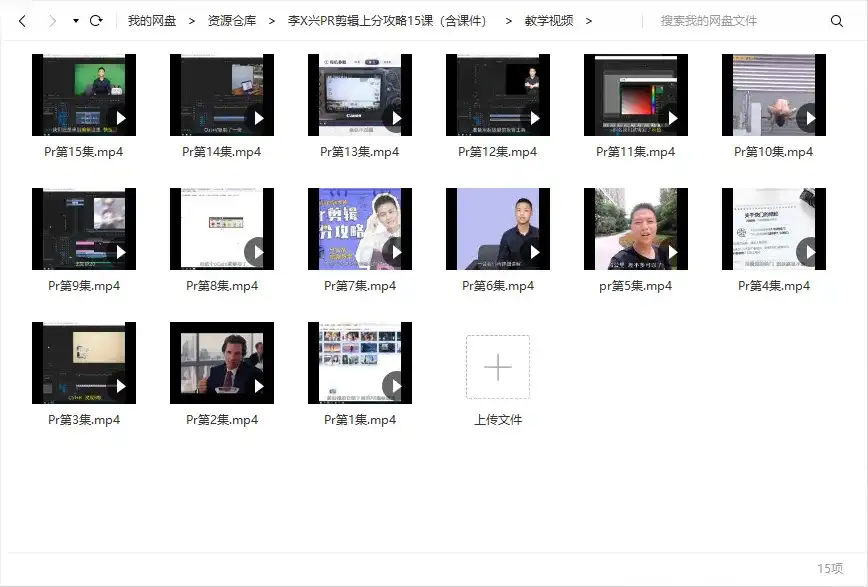Click the plus icon in the upload tile
The height and width of the screenshot is (587, 868).
tap(497, 367)
